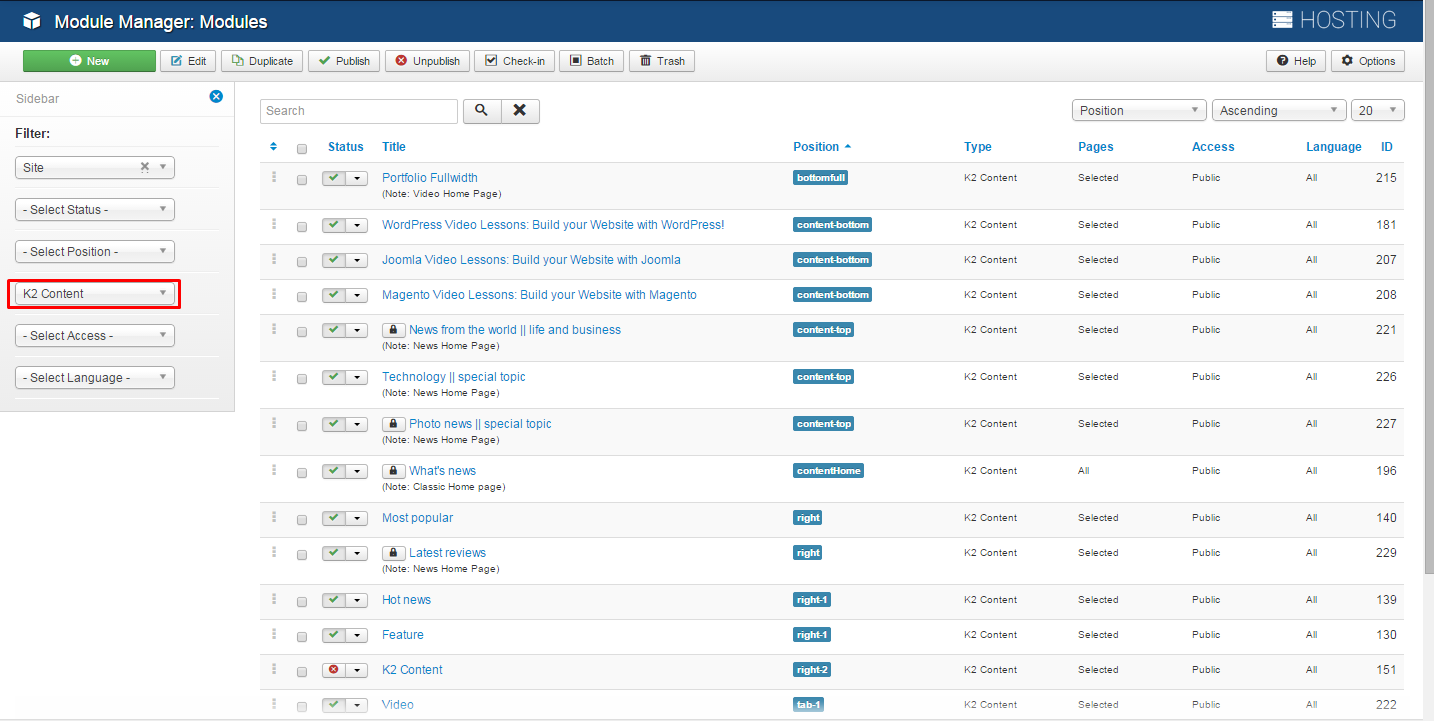Grab the drag handle of Portfolio Fullwidth row
This screenshot has width=1434, height=721.
tap(273, 177)
